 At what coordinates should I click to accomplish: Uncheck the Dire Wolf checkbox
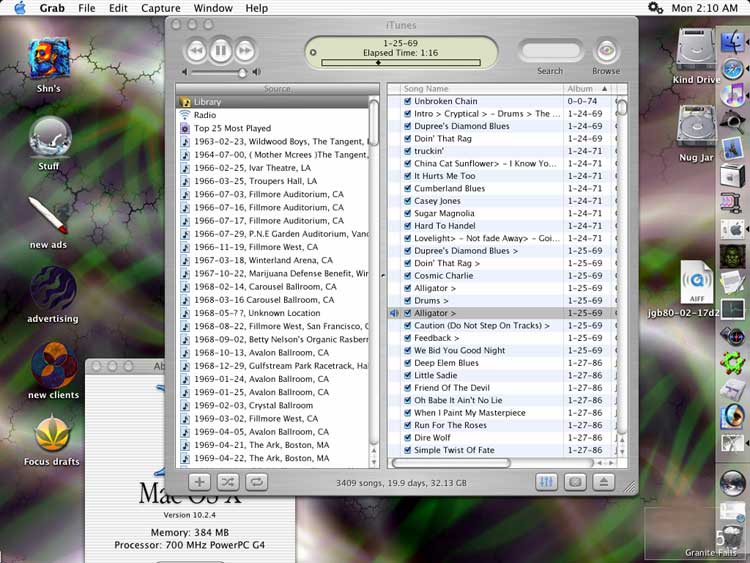coord(408,438)
